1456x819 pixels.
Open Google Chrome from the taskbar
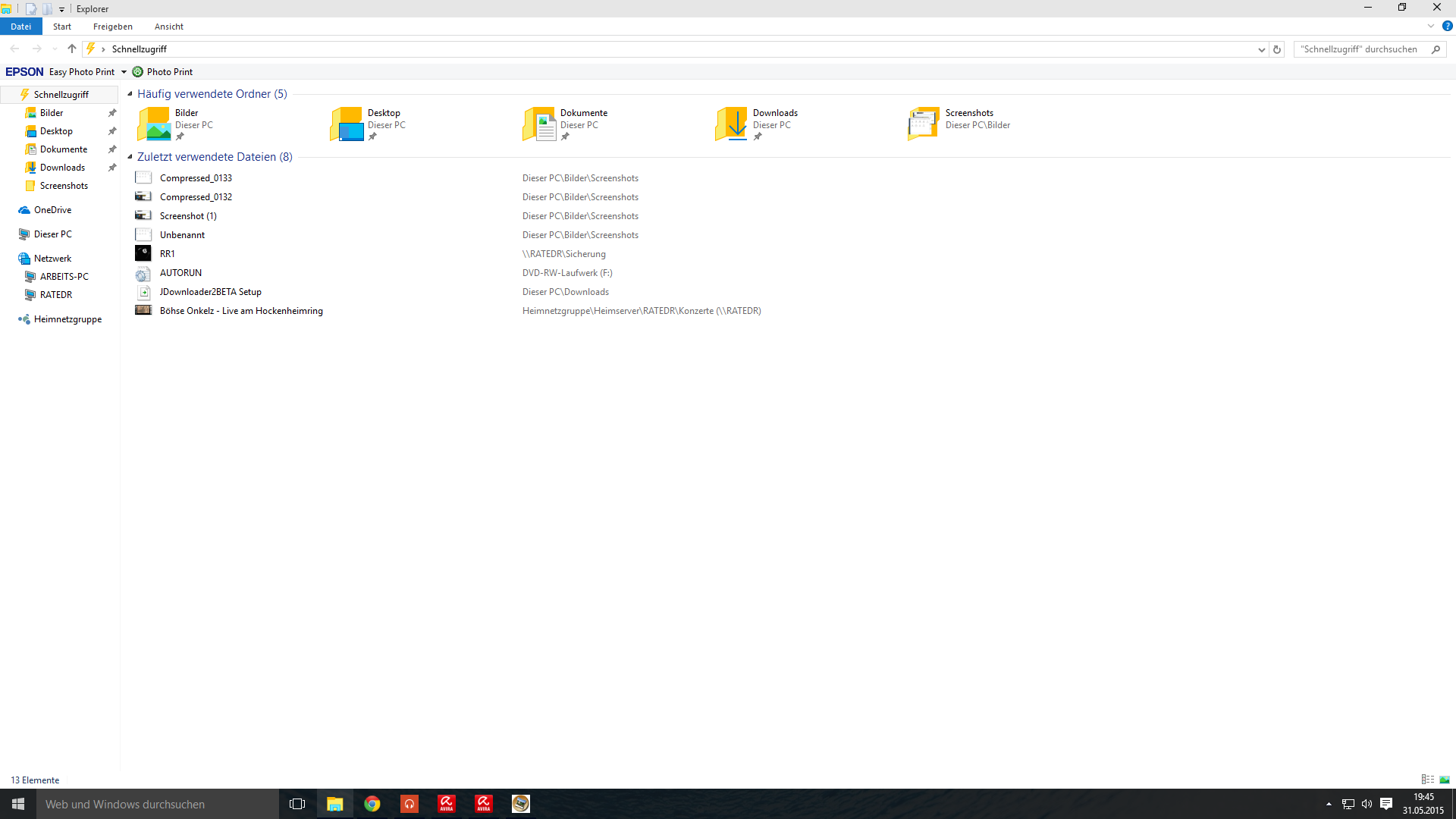pos(372,804)
